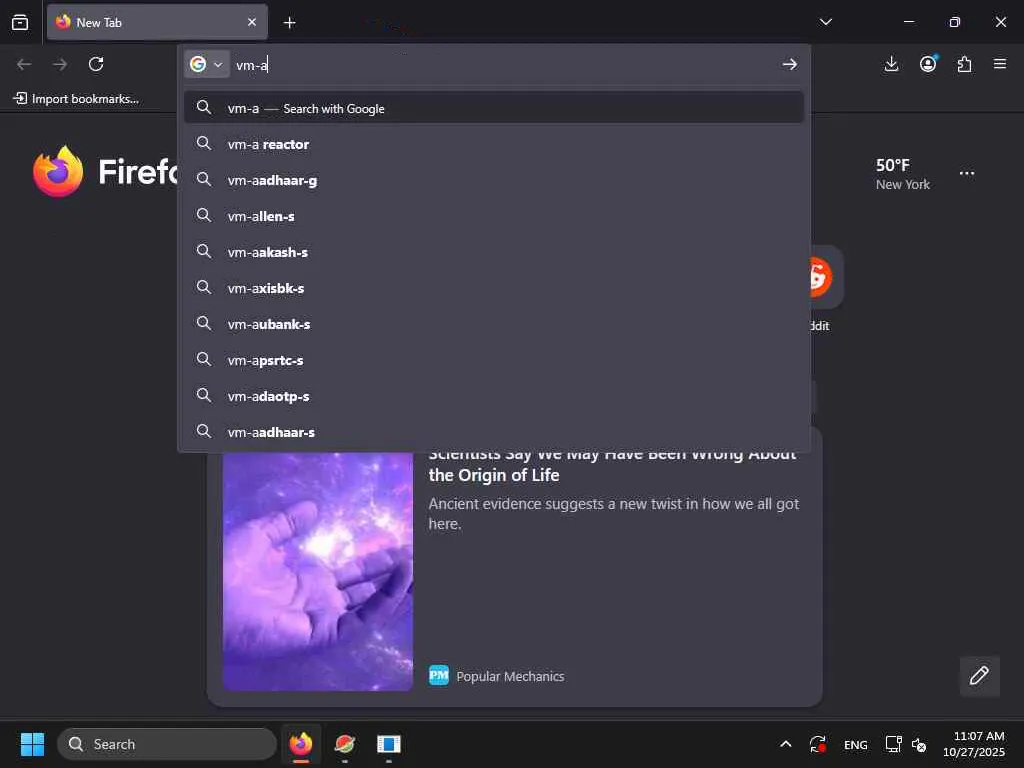Click the forward navigation arrow
Image resolution: width=1024 pixels, height=768 pixels.
(60, 64)
